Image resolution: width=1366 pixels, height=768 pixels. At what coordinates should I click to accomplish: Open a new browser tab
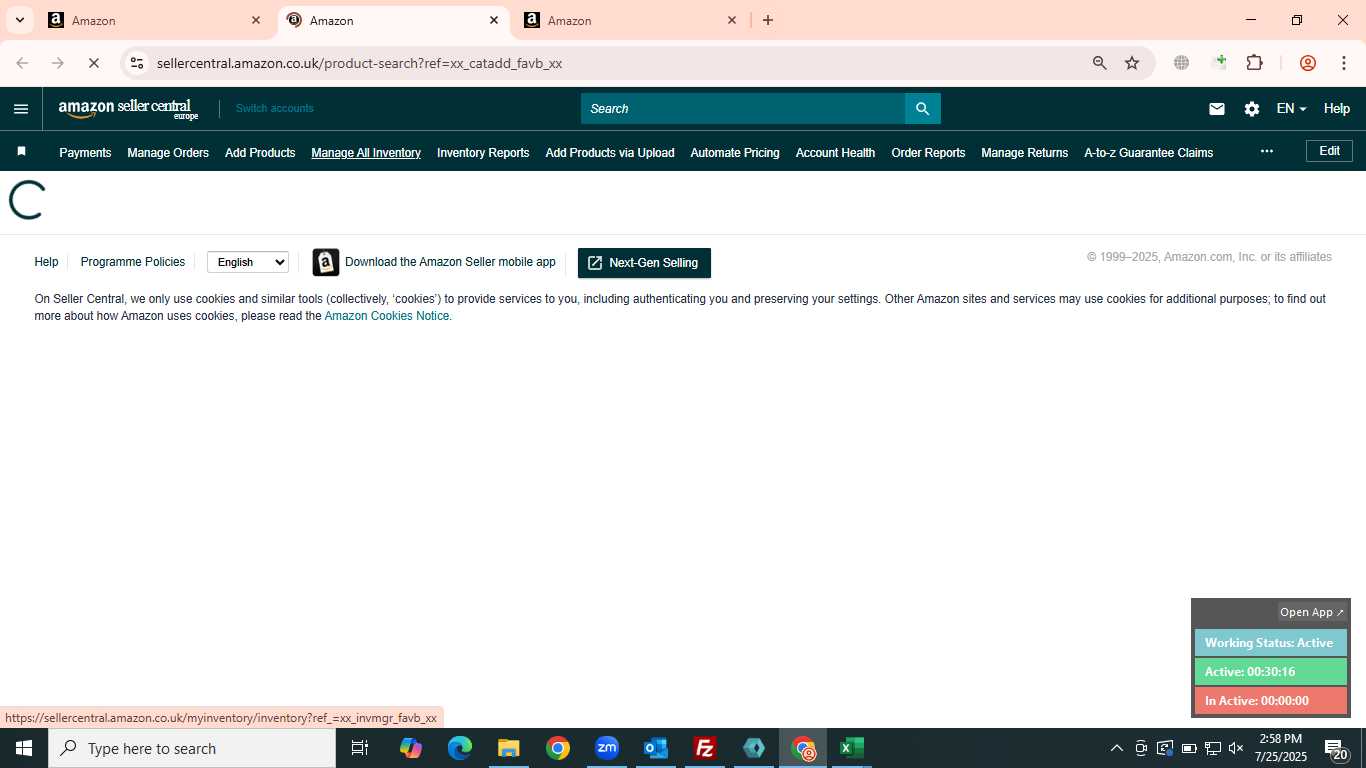(x=768, y=20)
